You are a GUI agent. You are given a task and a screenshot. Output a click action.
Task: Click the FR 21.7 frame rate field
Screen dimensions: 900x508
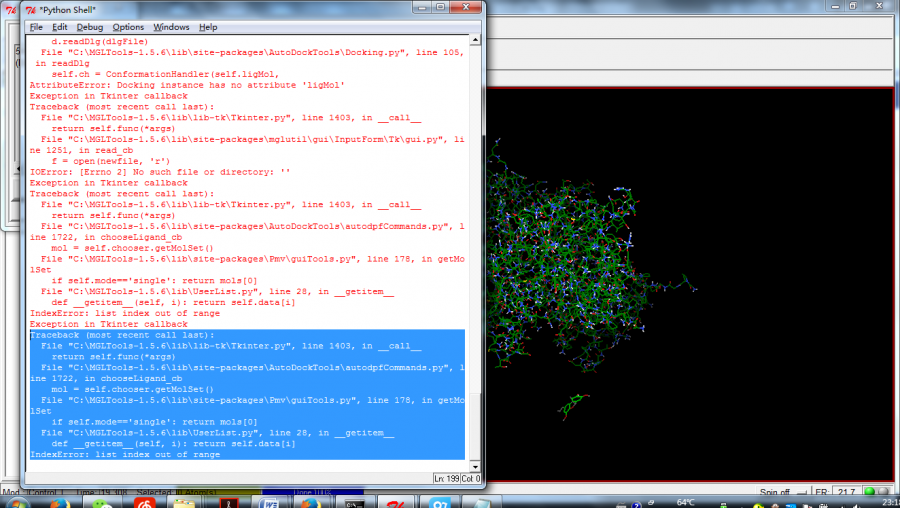coord(846,493)
